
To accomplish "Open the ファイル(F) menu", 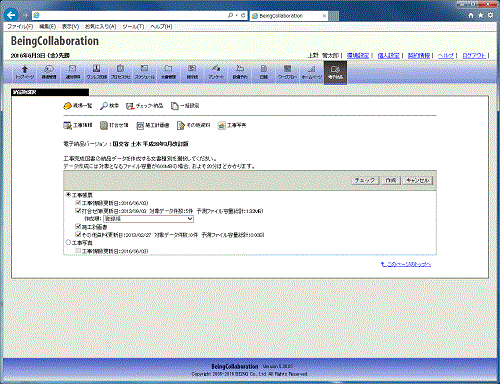I will pyautogui.click(x=20, y=26).
